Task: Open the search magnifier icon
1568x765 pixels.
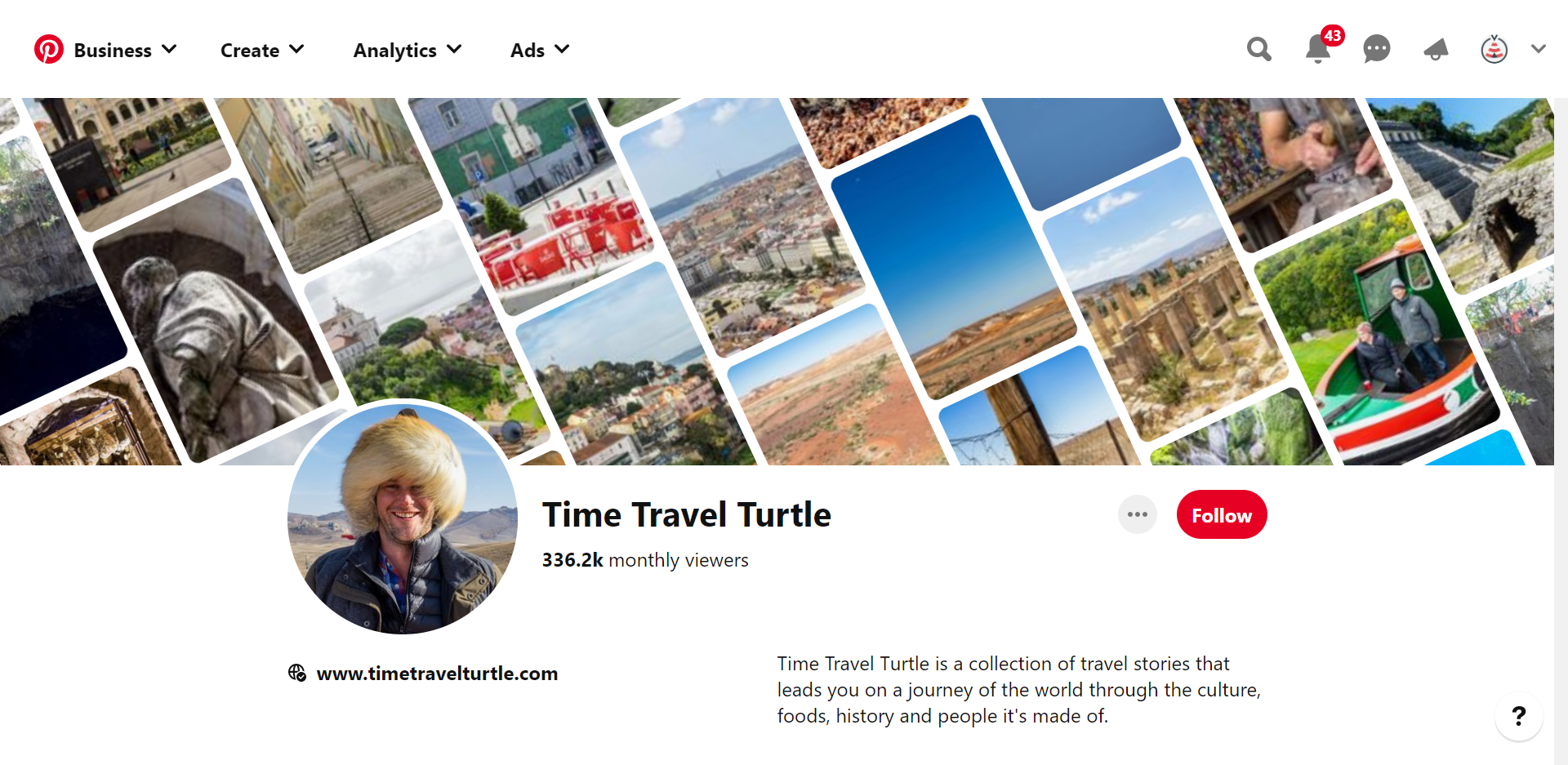Action: click(x=1258, y=50)
